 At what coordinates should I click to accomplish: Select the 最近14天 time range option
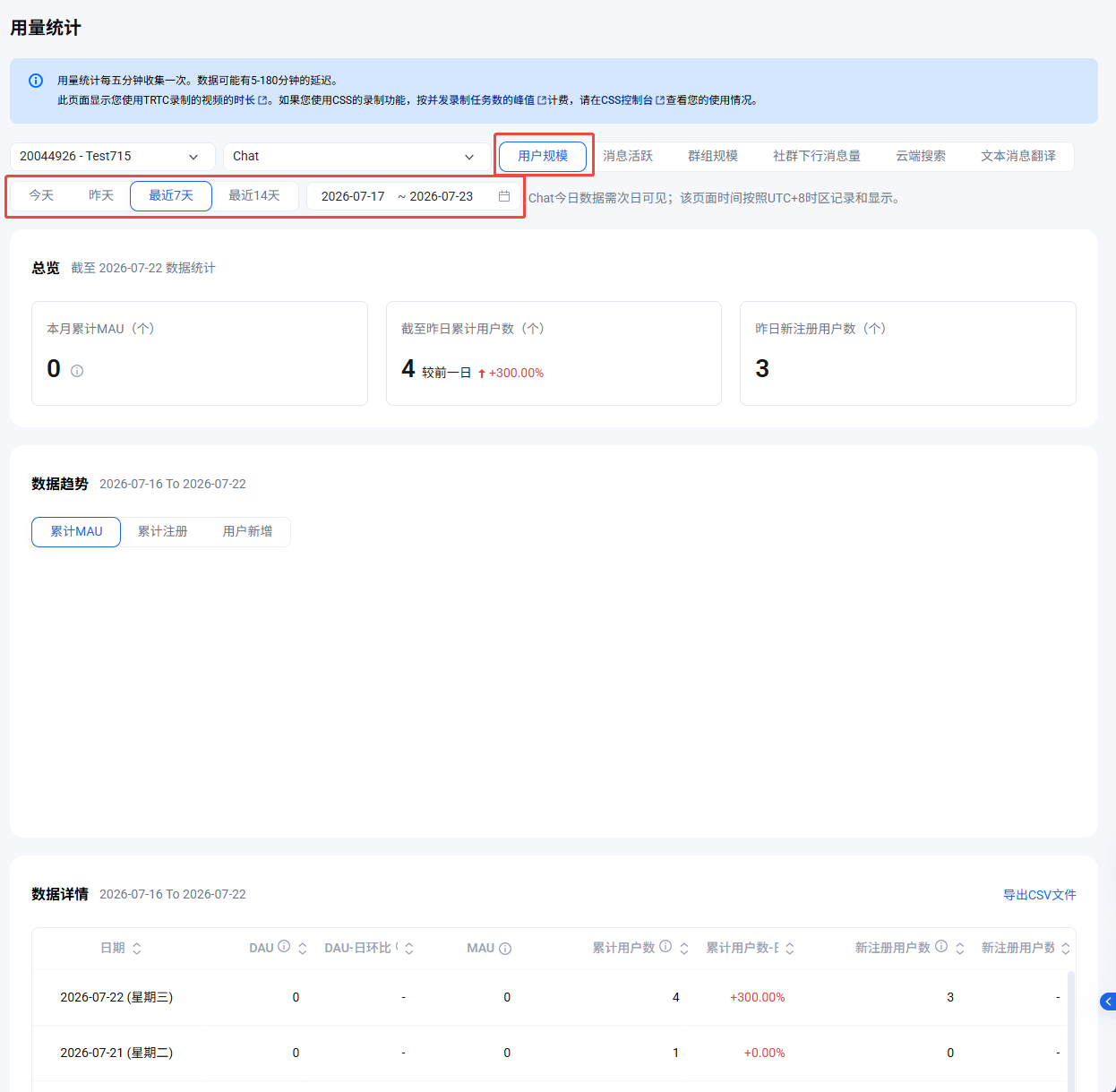[254, 195]
